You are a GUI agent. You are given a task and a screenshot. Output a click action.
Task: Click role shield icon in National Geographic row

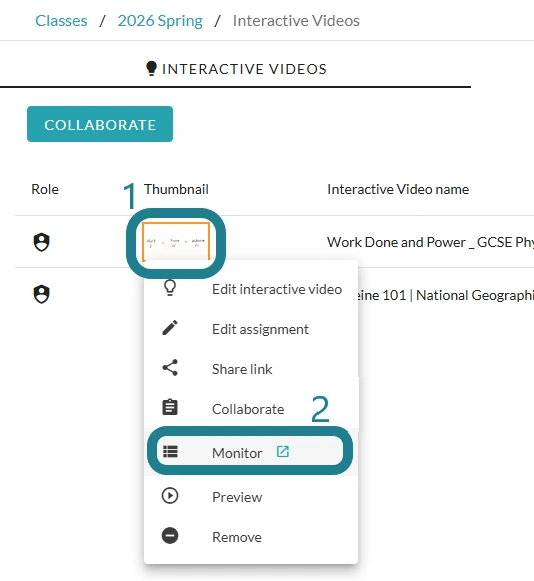point(42,294)
